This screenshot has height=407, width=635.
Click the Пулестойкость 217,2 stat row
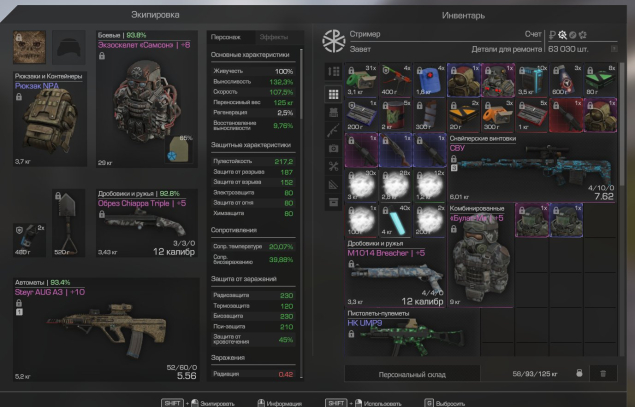[253, 161]
